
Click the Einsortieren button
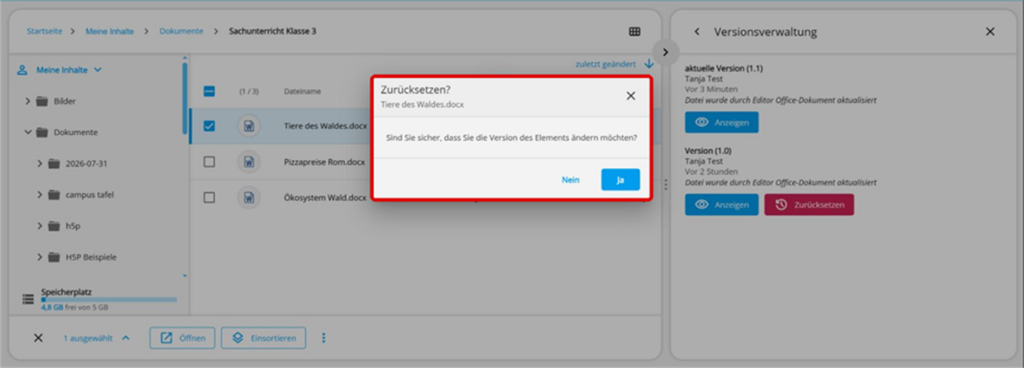click(x=264, y=338)
